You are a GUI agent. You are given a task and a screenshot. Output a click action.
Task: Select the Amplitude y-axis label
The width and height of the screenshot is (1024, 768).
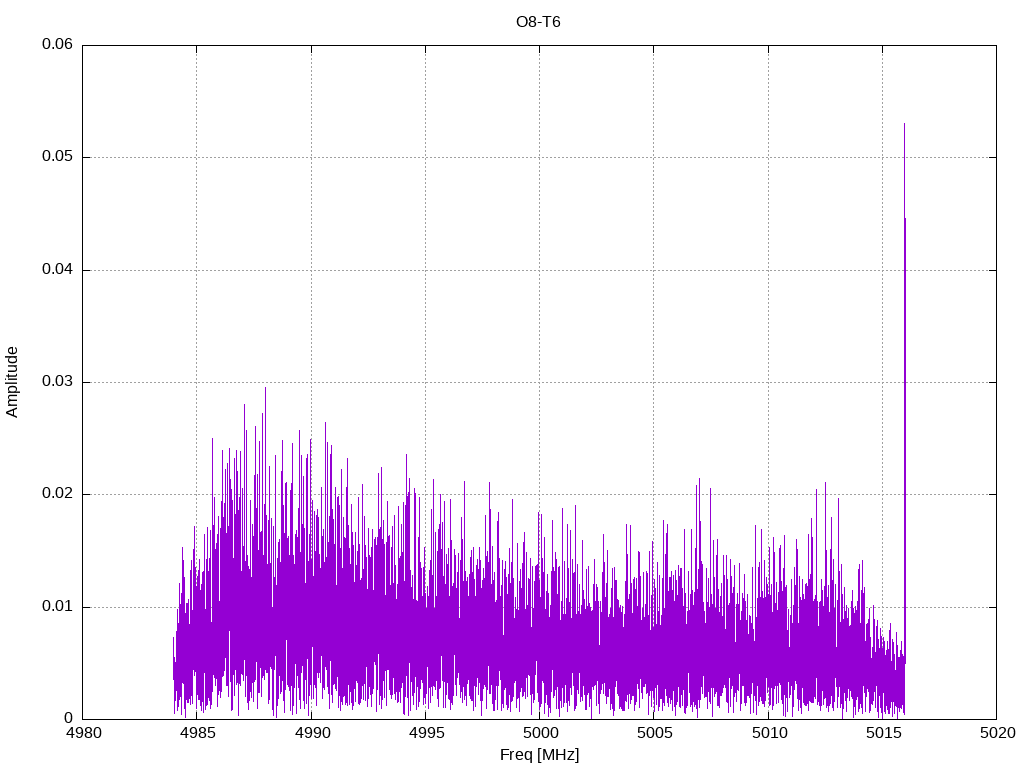12,382
